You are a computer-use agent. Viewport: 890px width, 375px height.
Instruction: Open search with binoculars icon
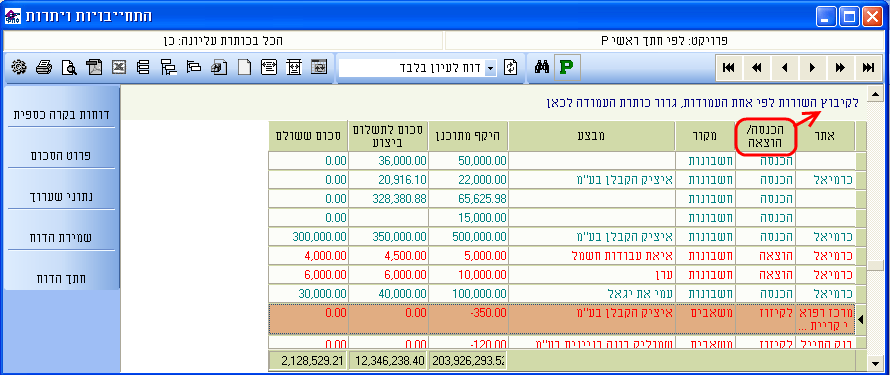pyautogui.click(x=542, y=67)
